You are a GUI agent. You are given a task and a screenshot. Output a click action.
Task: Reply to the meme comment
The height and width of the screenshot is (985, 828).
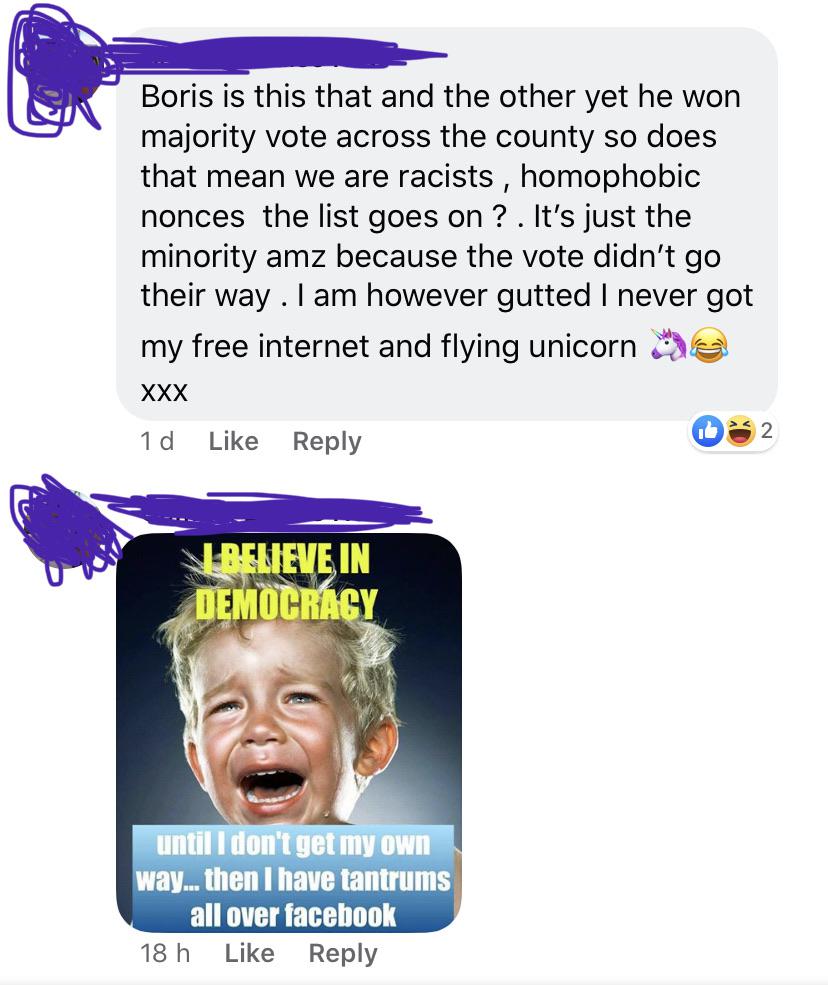coord(343,954)
